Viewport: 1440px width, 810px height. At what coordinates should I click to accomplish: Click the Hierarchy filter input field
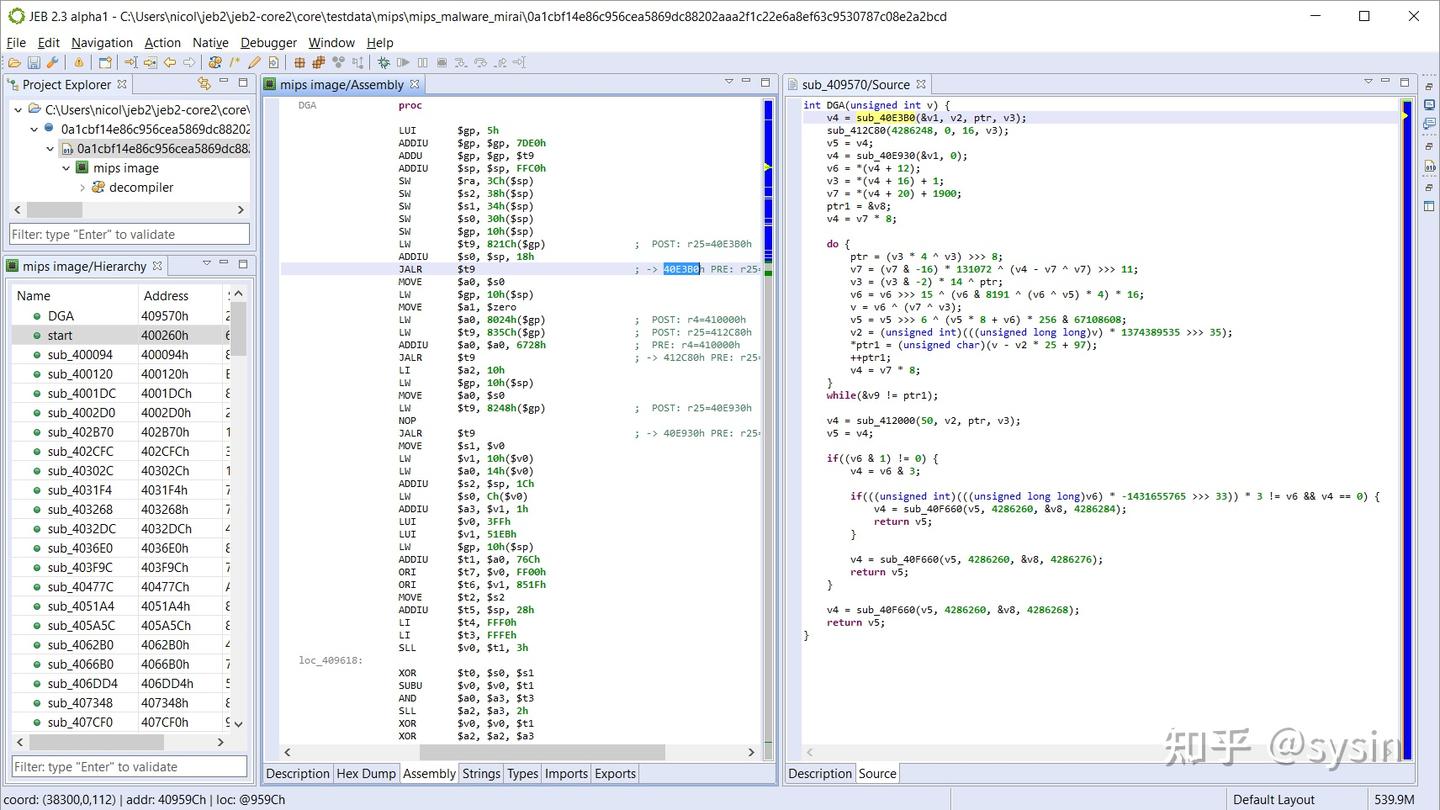[128, 766]
